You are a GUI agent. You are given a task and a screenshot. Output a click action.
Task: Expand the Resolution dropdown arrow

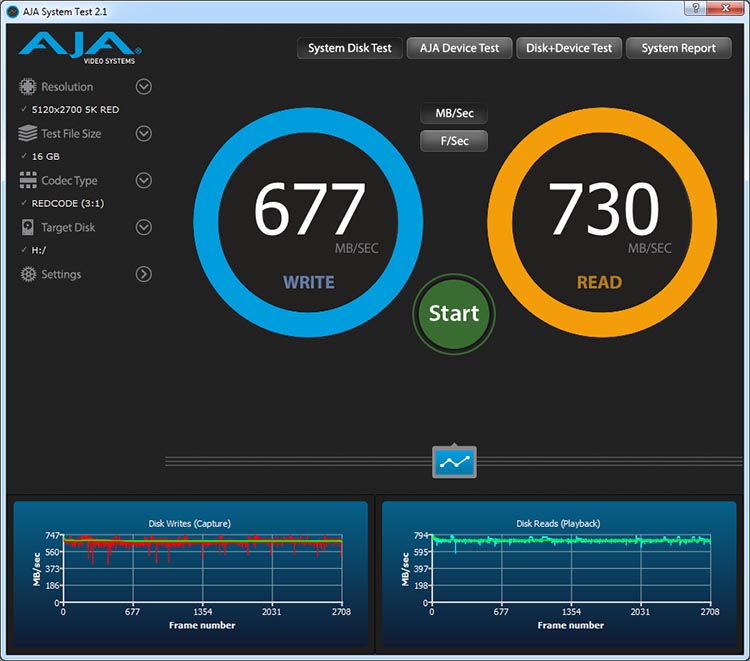[143, 87]
